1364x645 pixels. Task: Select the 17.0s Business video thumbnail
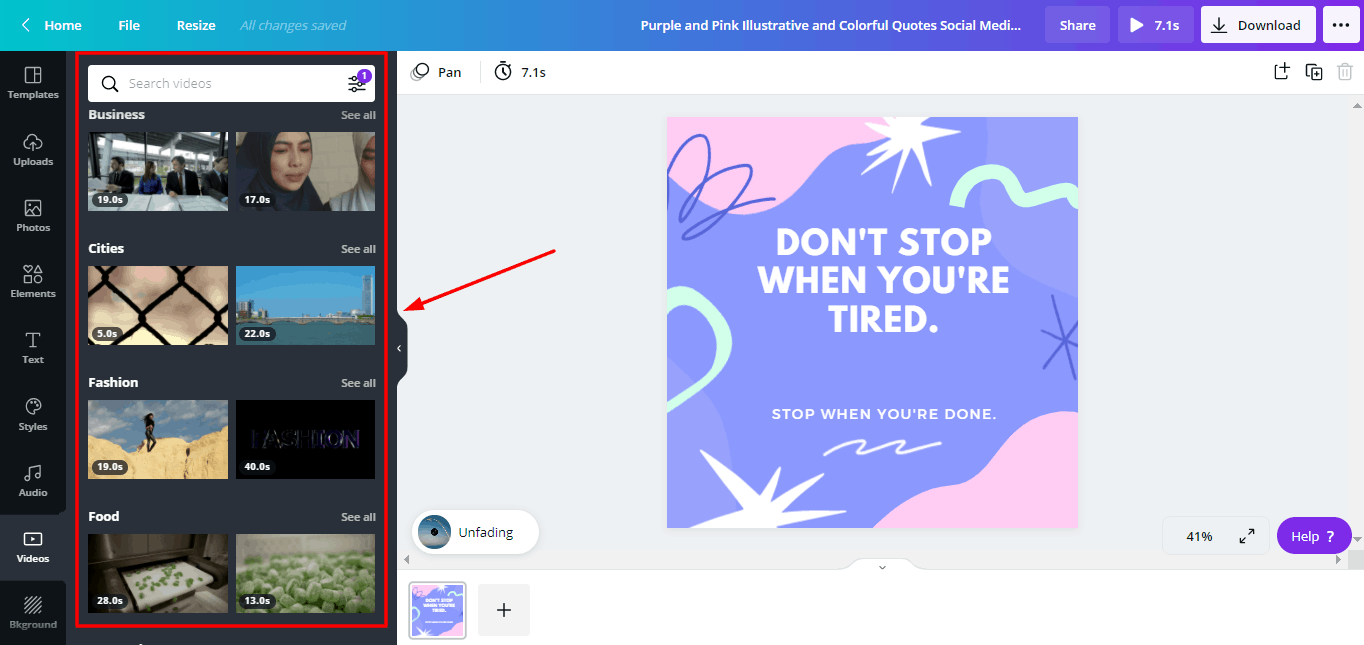point(305,171)
